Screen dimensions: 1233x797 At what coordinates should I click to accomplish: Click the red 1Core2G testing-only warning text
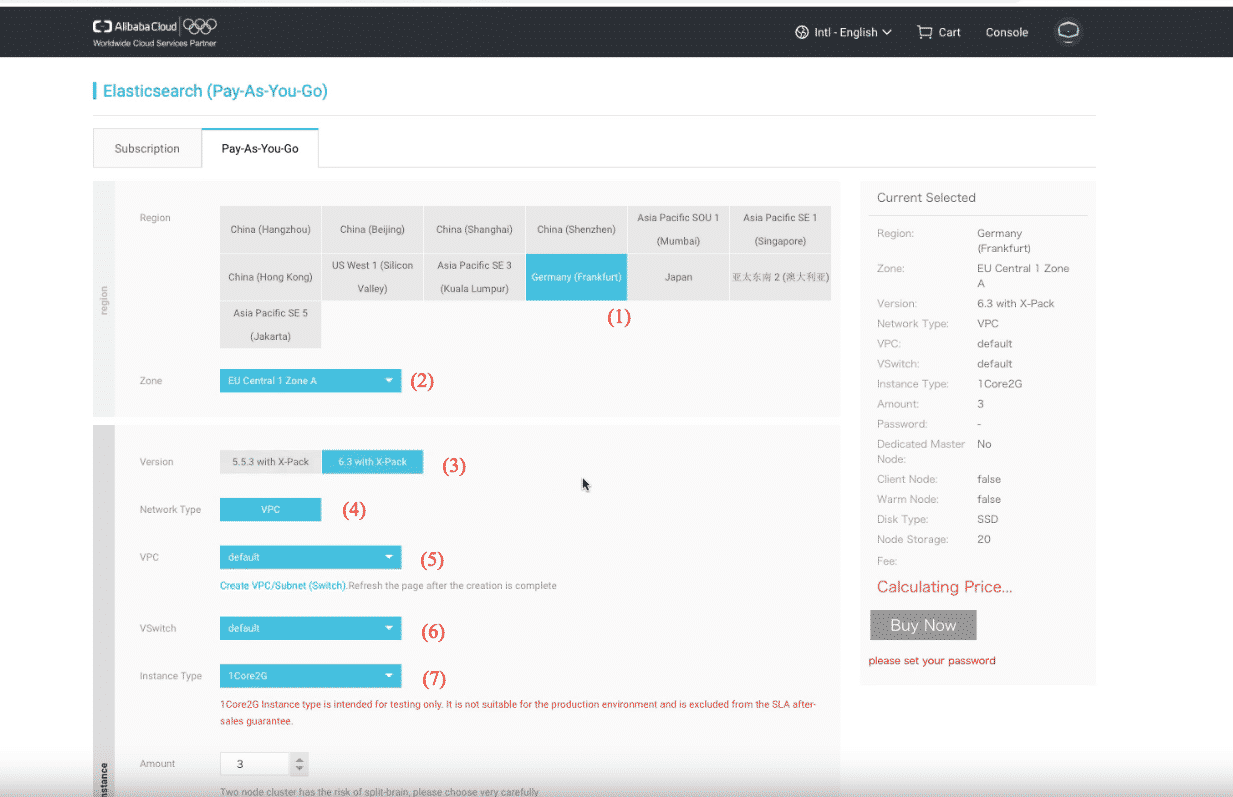coord(518,712)
